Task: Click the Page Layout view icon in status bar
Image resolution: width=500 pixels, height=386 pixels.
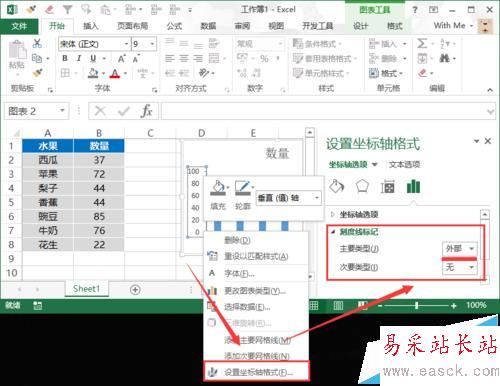Action: [338, 305]
